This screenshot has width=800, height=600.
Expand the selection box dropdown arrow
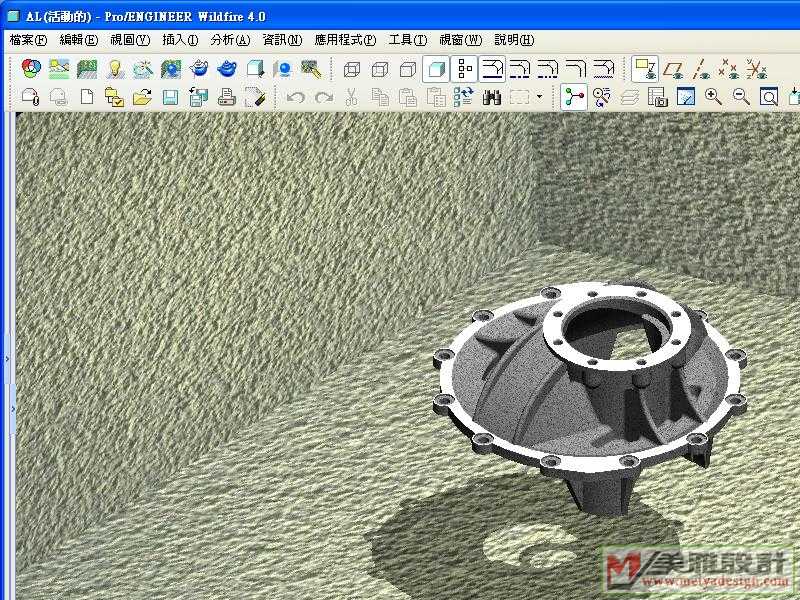[540, 97]
